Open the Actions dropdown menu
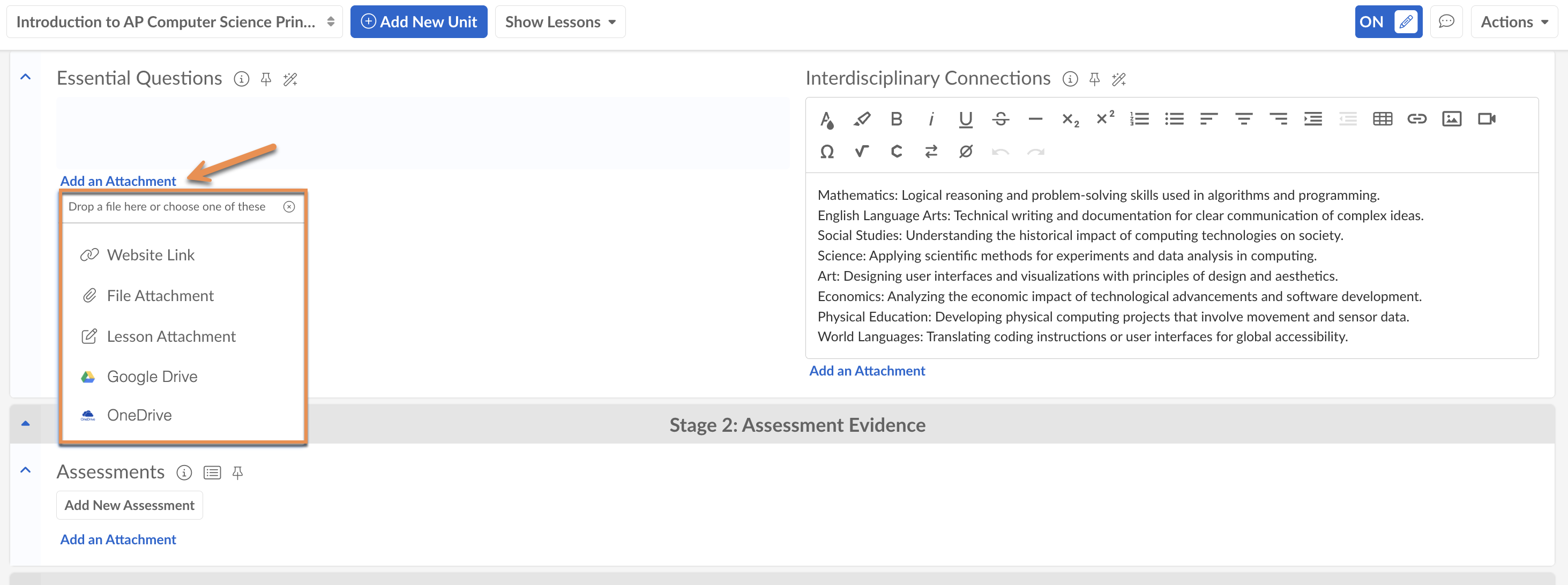Image resolution: width=1568 pixels, height=585 pixels. pyautogui.click(x=1513, y=22)
